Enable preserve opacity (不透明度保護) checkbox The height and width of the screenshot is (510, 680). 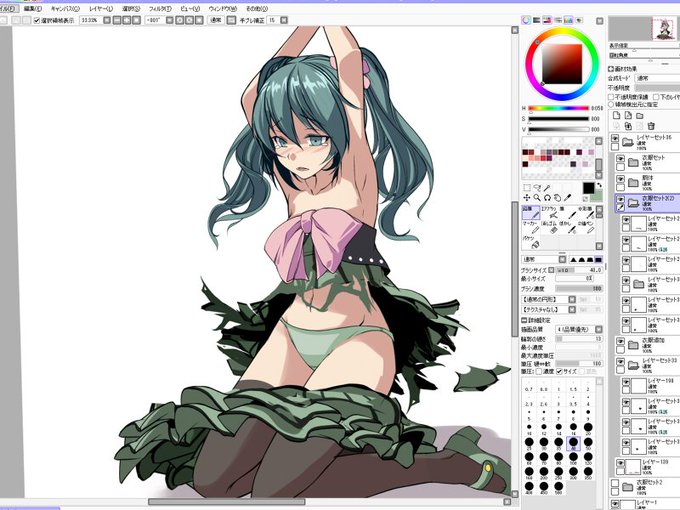611,97
